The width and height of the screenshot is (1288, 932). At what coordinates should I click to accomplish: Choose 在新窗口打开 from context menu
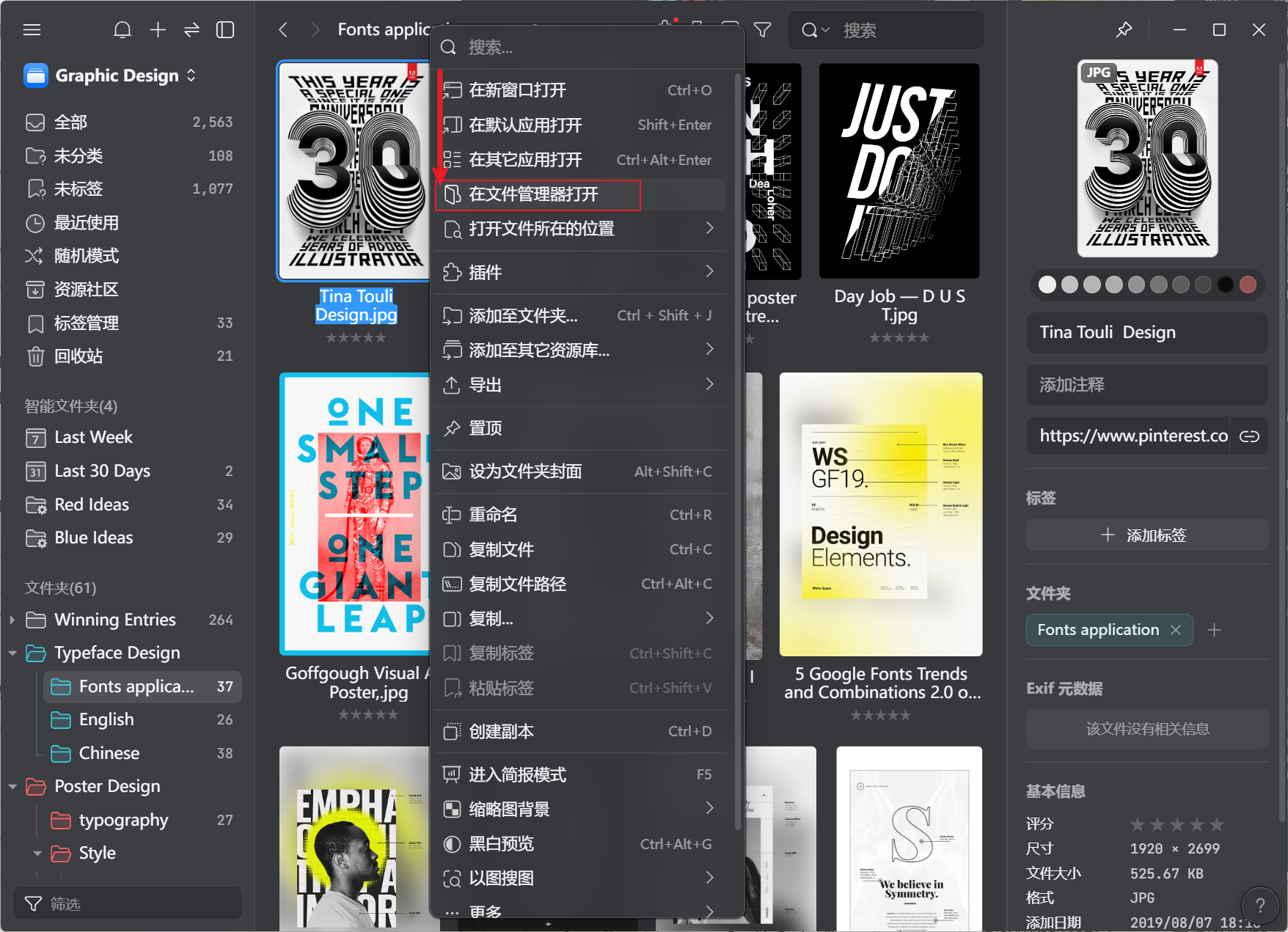pos(580,90)
